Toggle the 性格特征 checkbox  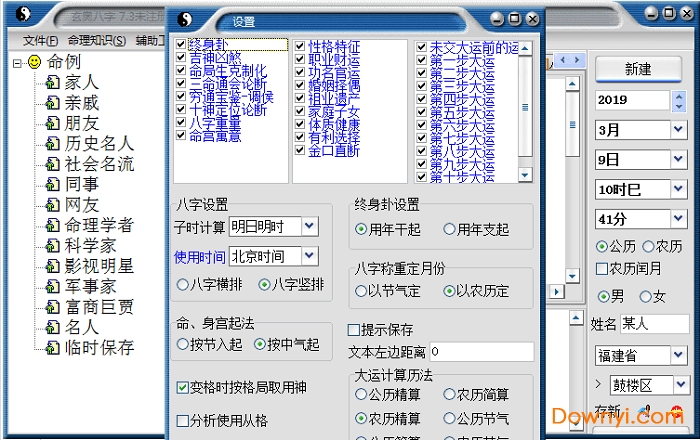point(300,46)
